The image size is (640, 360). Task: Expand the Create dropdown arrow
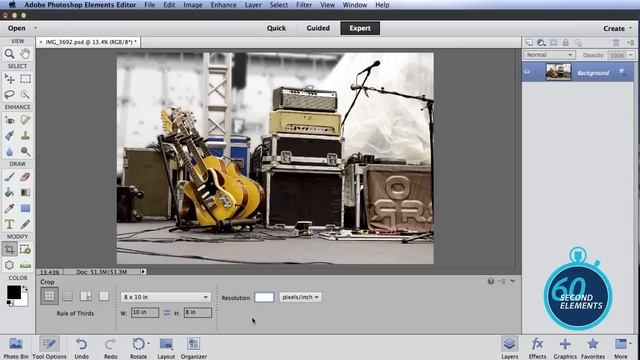pos(631,28)
